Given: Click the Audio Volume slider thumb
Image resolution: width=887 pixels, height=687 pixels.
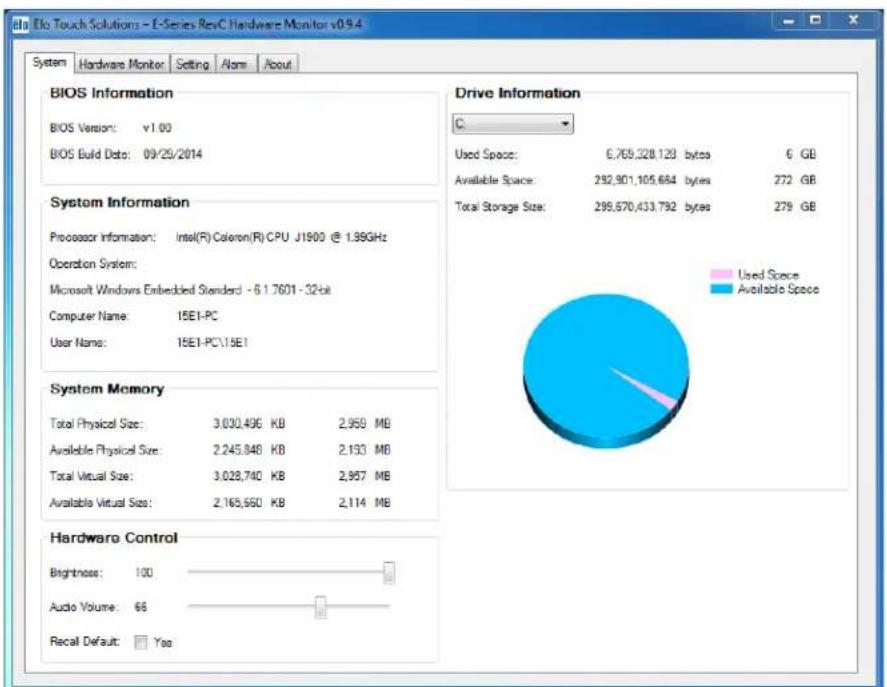Looking at the screenshot, I should (x=321, y=607).
